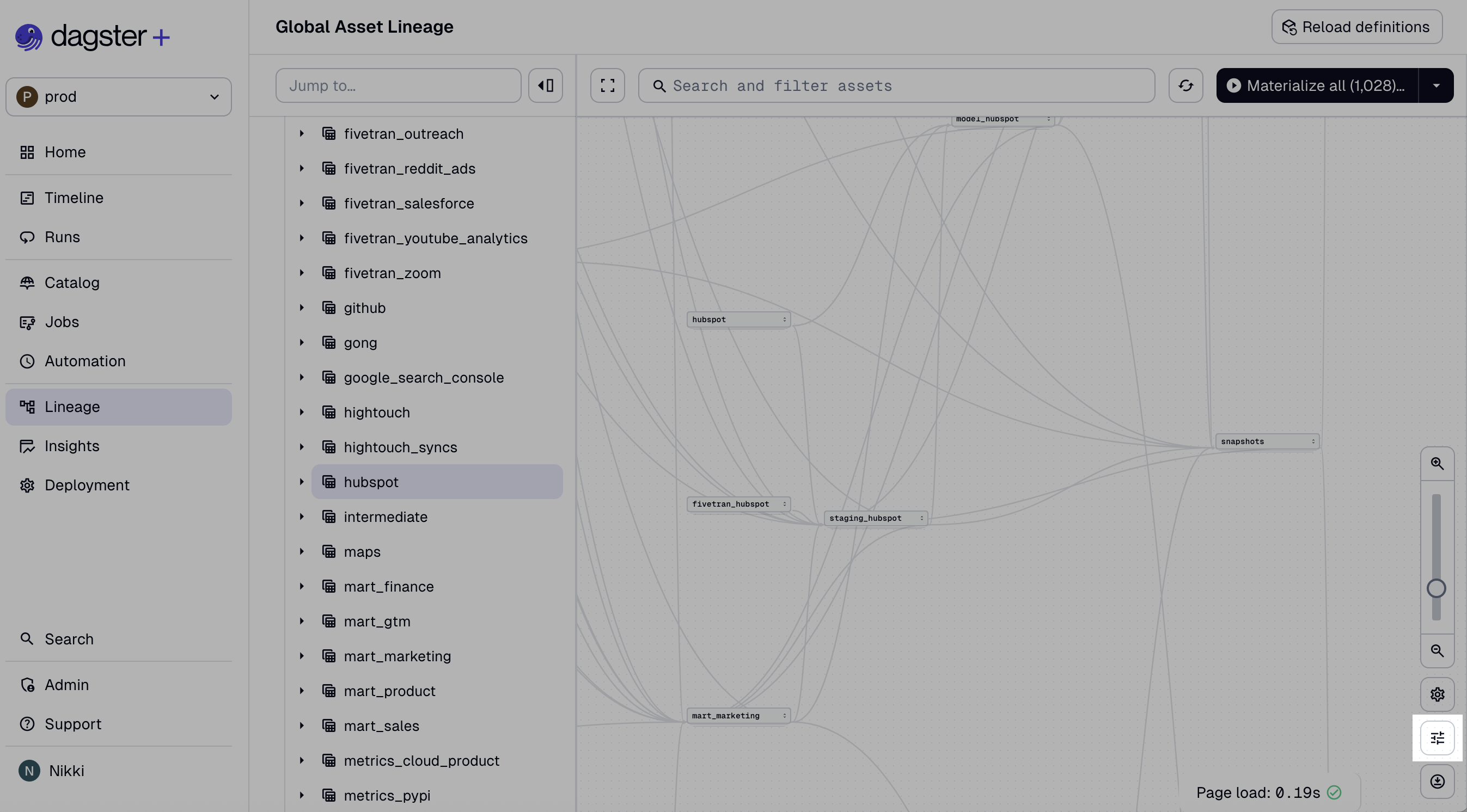Collapse the asset group sidebar panel

coord(545,85)
